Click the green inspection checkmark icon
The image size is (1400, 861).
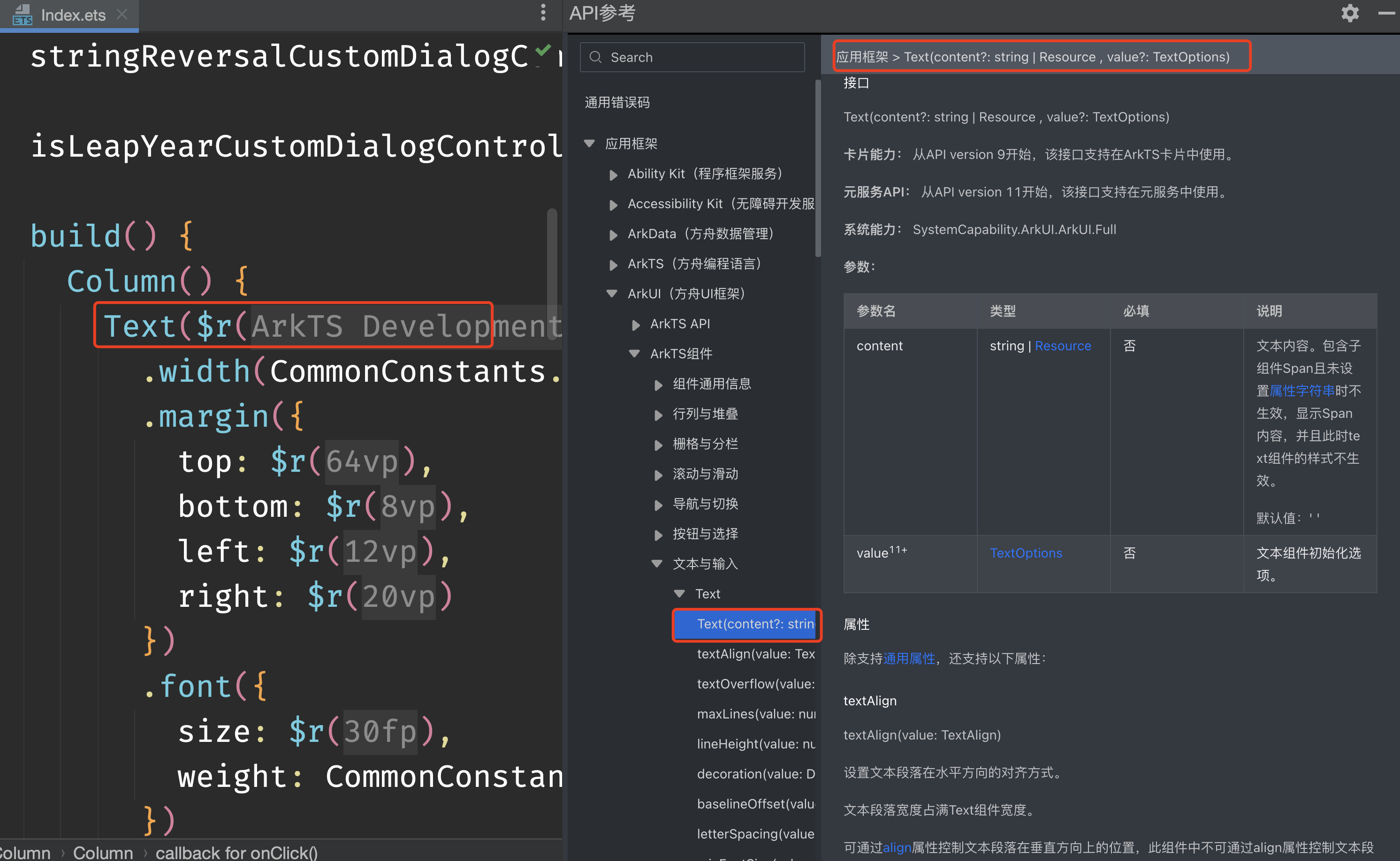543,50
